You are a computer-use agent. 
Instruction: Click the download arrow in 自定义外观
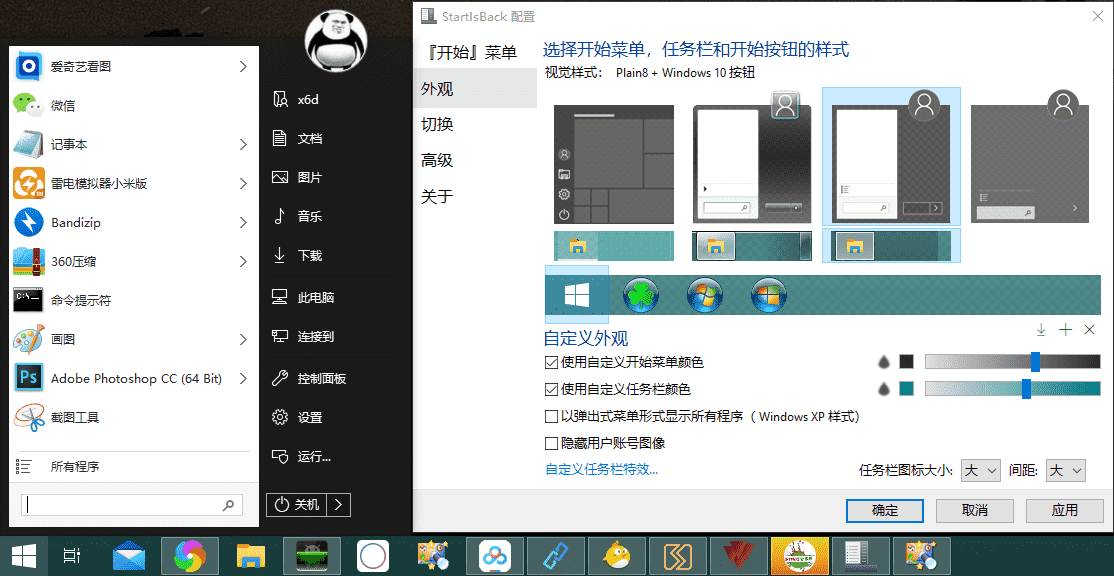[x=1041, y=329]
